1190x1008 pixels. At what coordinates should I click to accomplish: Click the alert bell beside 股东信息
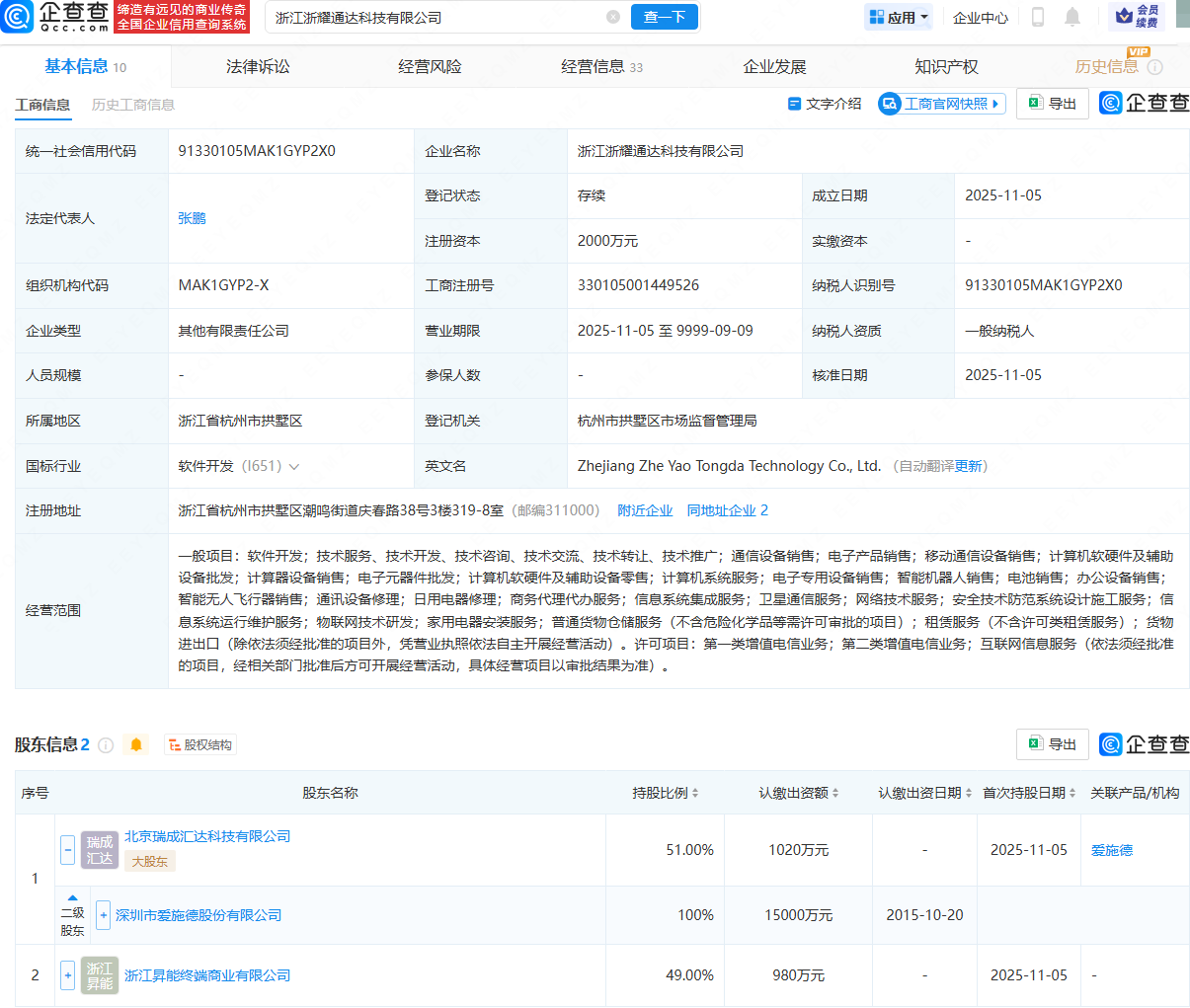tap(136, 744)
